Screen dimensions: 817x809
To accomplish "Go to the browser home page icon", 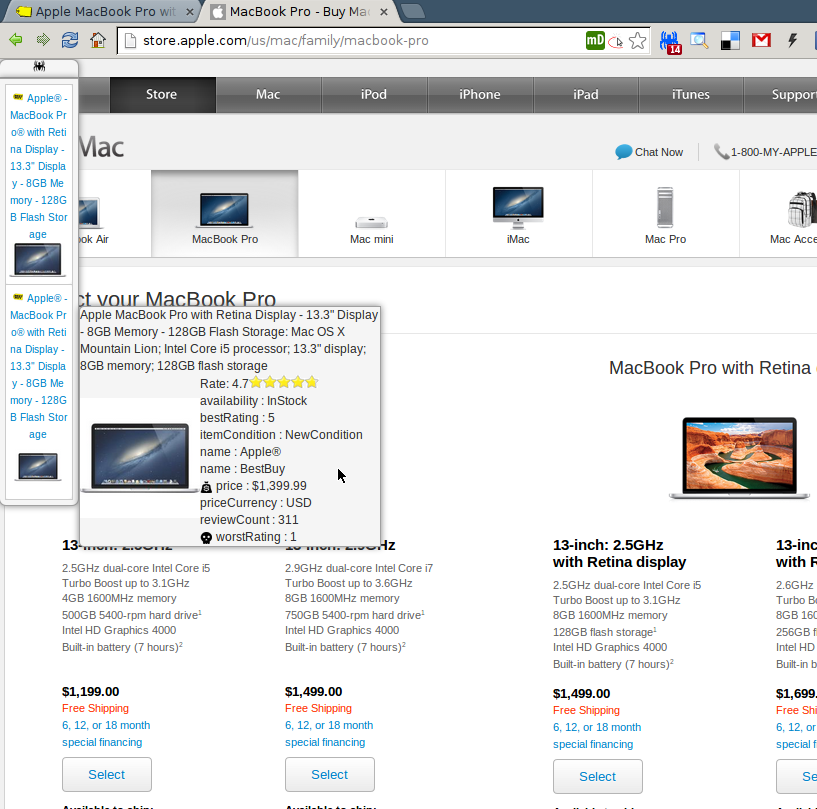I will [98, 40].
